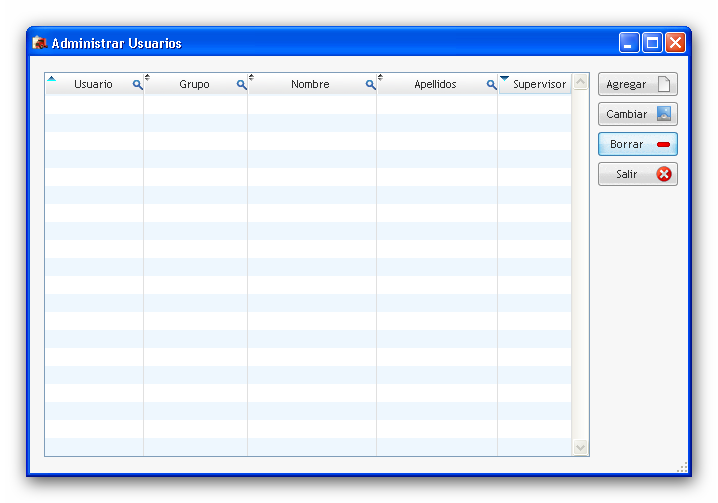Click the app icon in the title bar
Viewport: 718px width, 503px height.
(x=40, y=43)
